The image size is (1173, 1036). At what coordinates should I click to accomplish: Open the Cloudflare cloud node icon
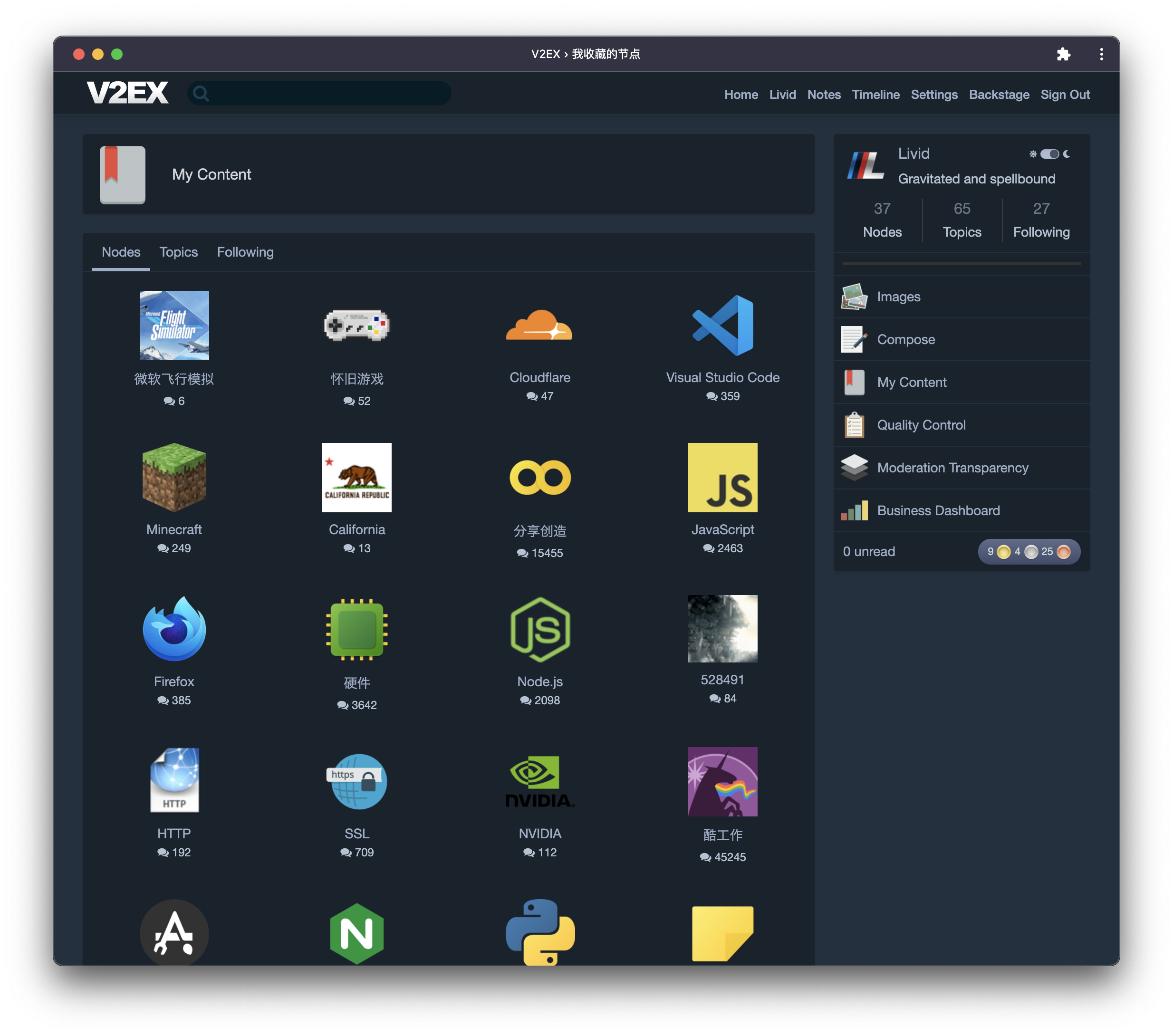click(539, 325)
